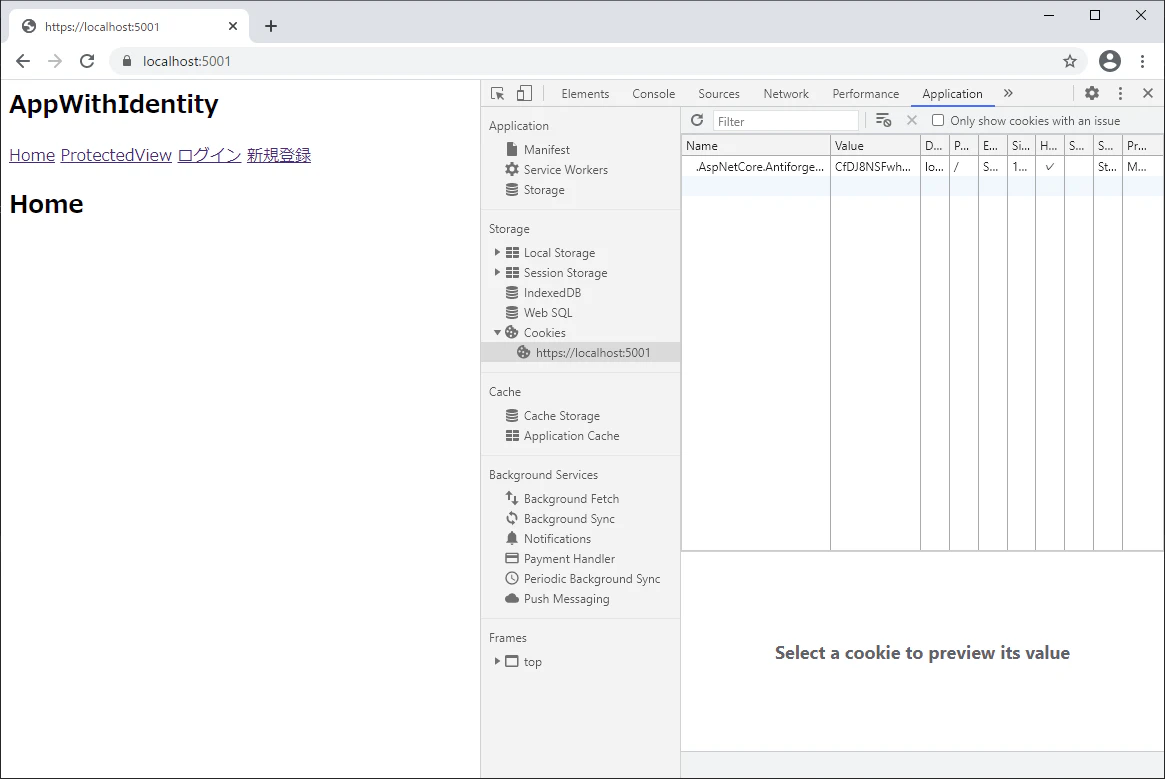Refresh the cookies table
The image size is (1165, 779).
697,120
